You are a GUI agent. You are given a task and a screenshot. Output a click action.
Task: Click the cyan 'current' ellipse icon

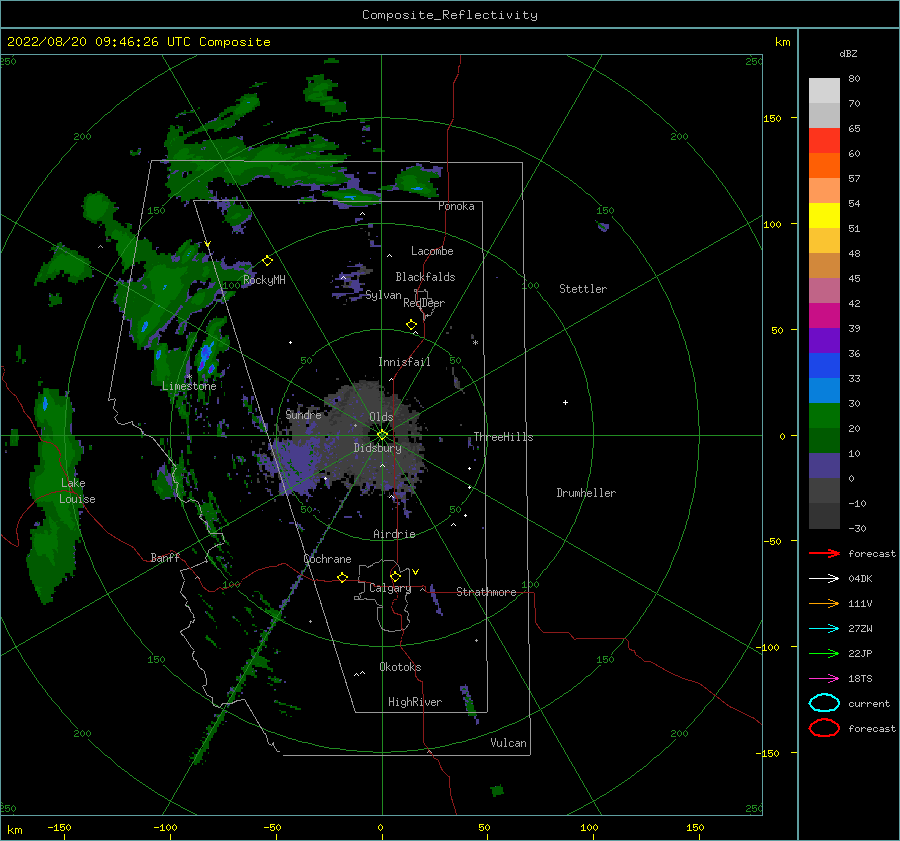tap(824, 703)
